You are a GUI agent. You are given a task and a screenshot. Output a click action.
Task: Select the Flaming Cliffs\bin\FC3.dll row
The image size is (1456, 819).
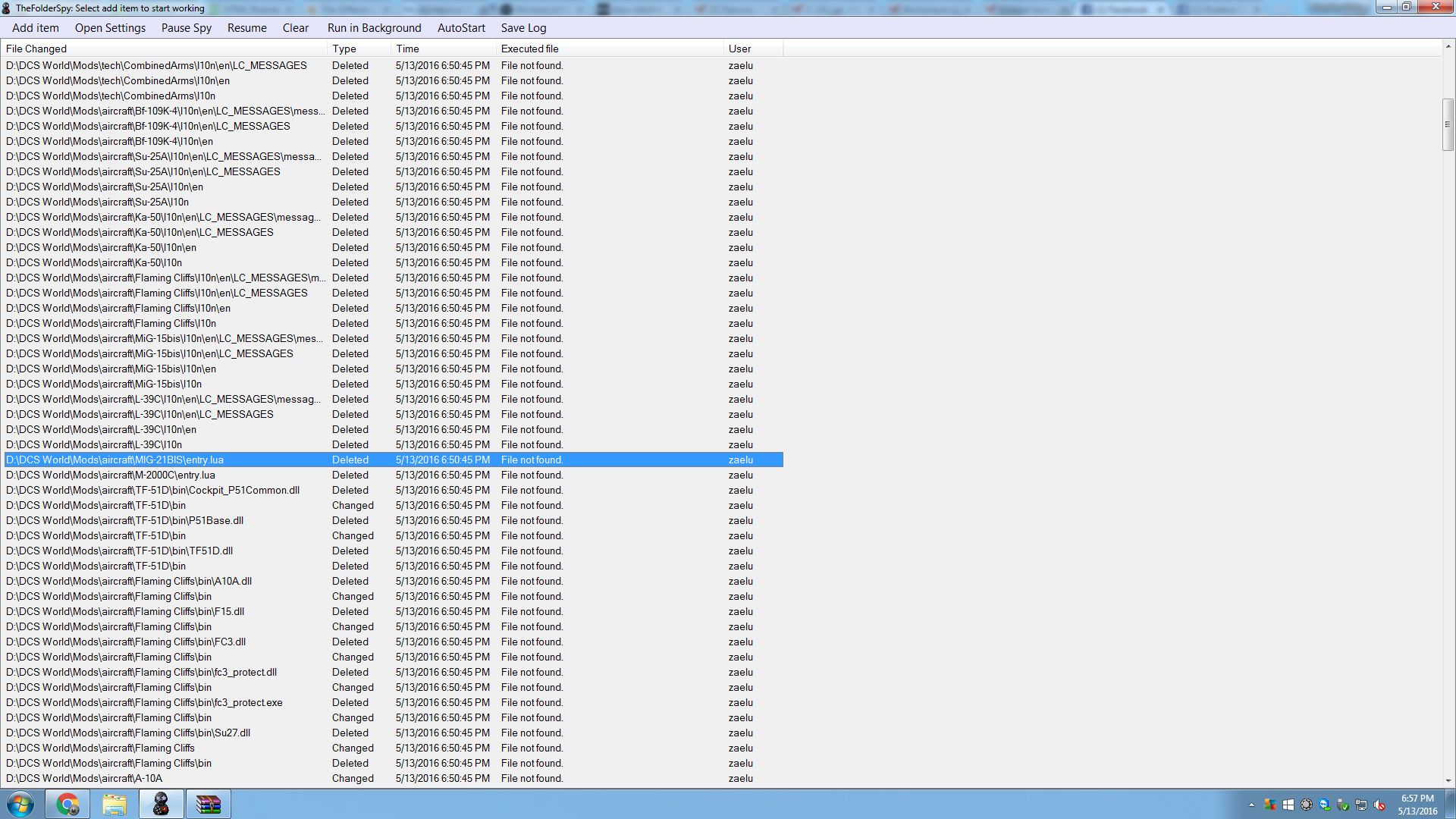[394, 642]
